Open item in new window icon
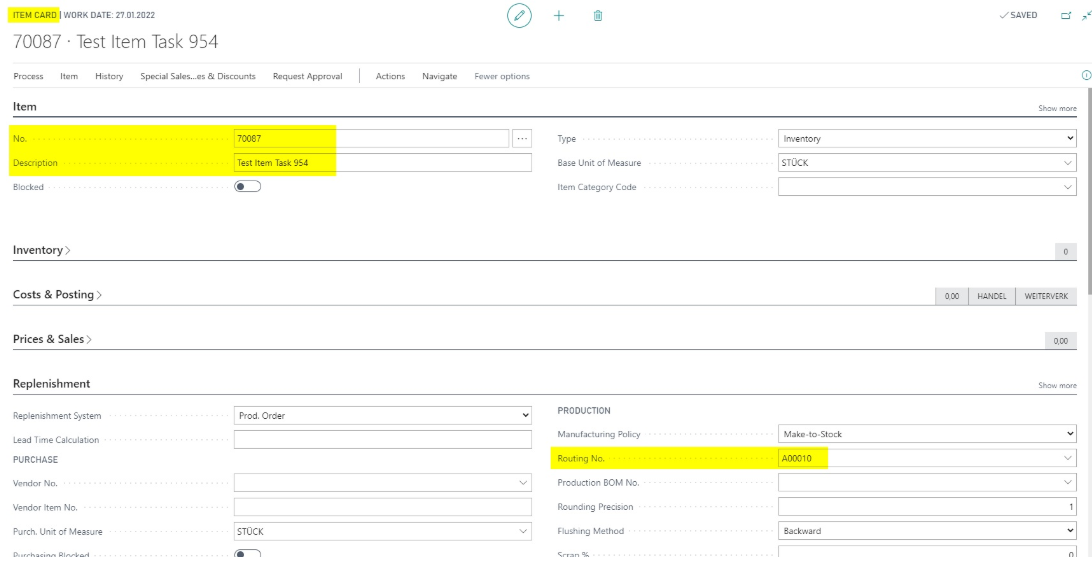Screen dimensions: 1092x571 (x=1066, y=15)
